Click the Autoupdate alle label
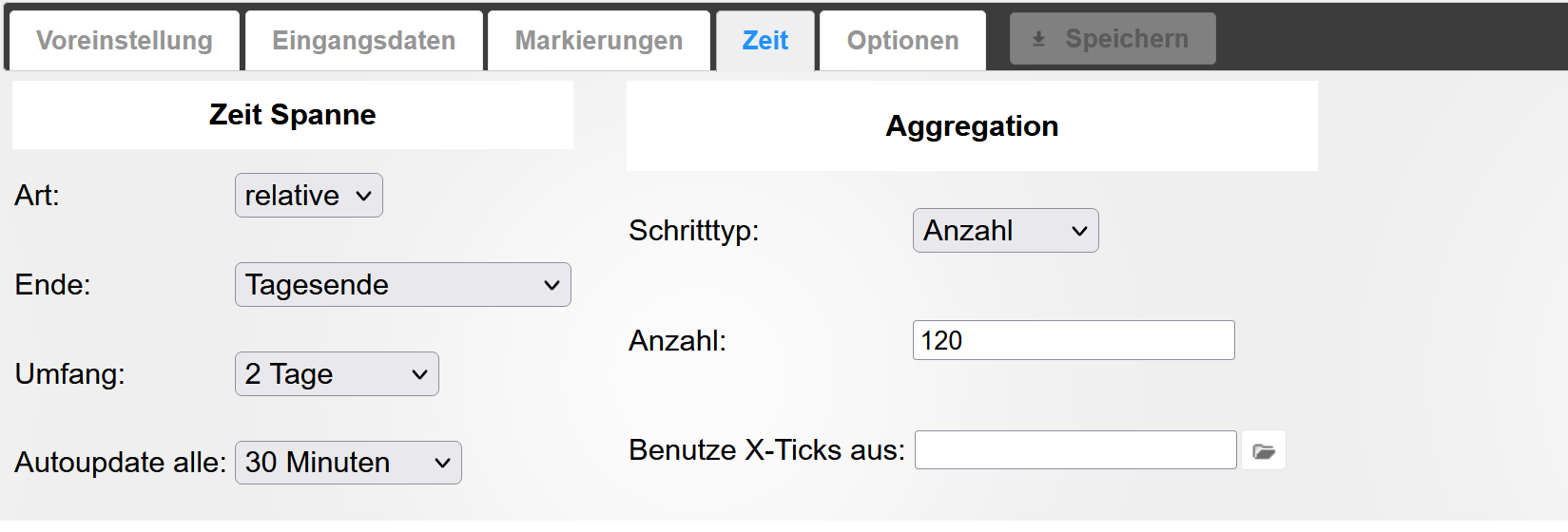The image size is (1568, 532). [x=121, y=463]
